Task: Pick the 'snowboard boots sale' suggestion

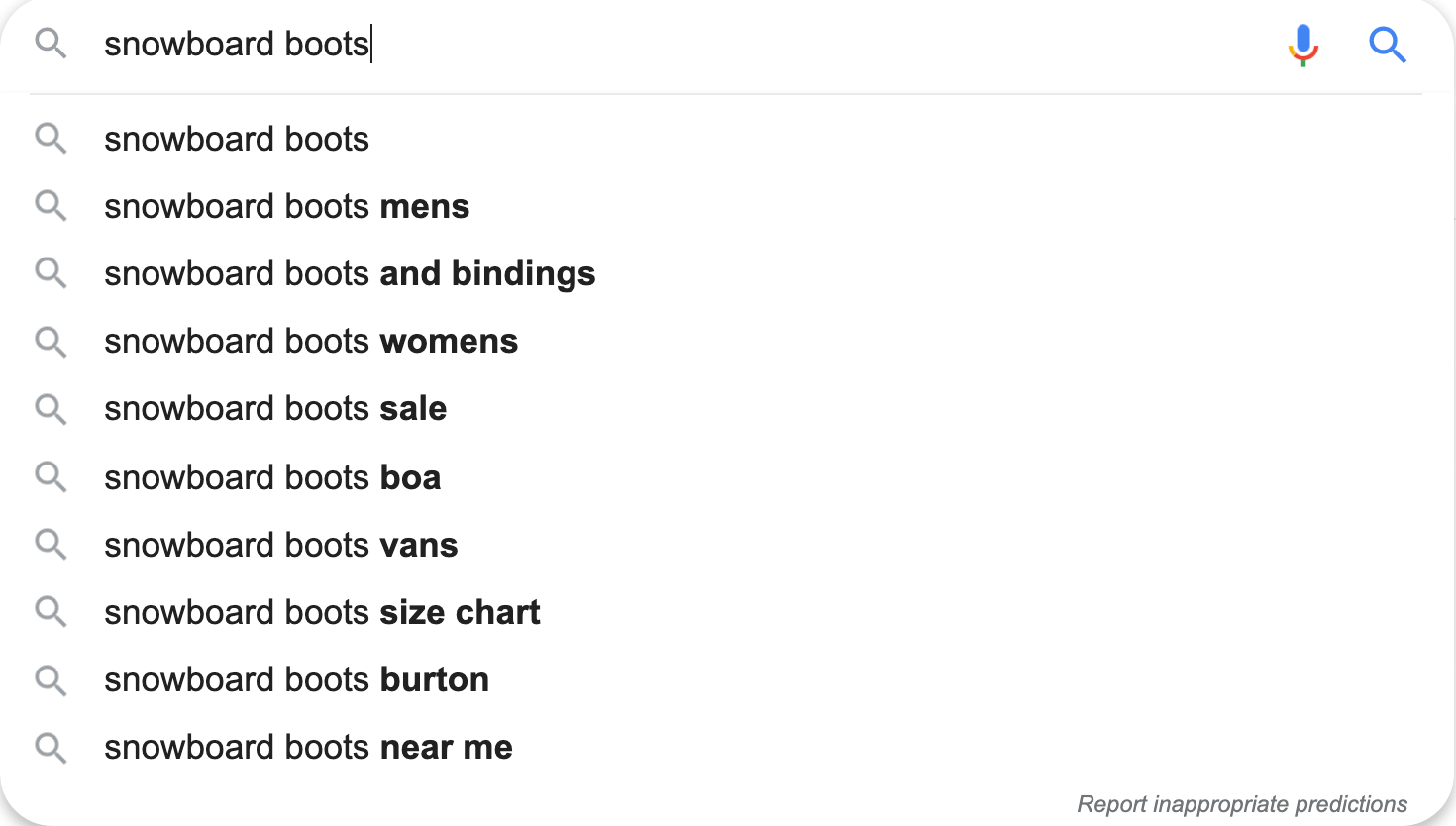Action: click(728, 408)
